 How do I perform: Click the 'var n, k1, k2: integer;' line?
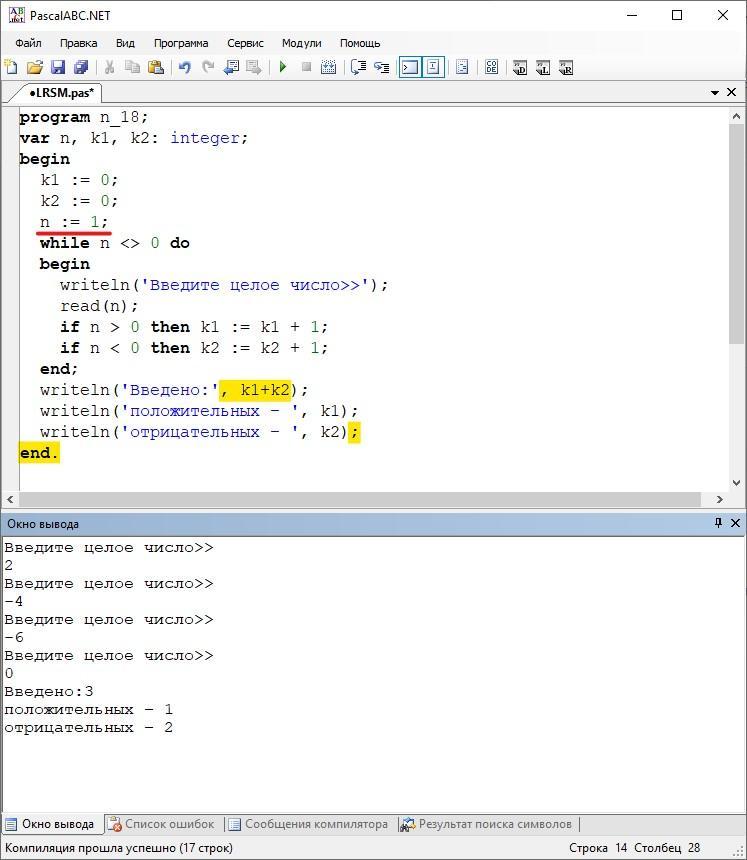point(133,138)
